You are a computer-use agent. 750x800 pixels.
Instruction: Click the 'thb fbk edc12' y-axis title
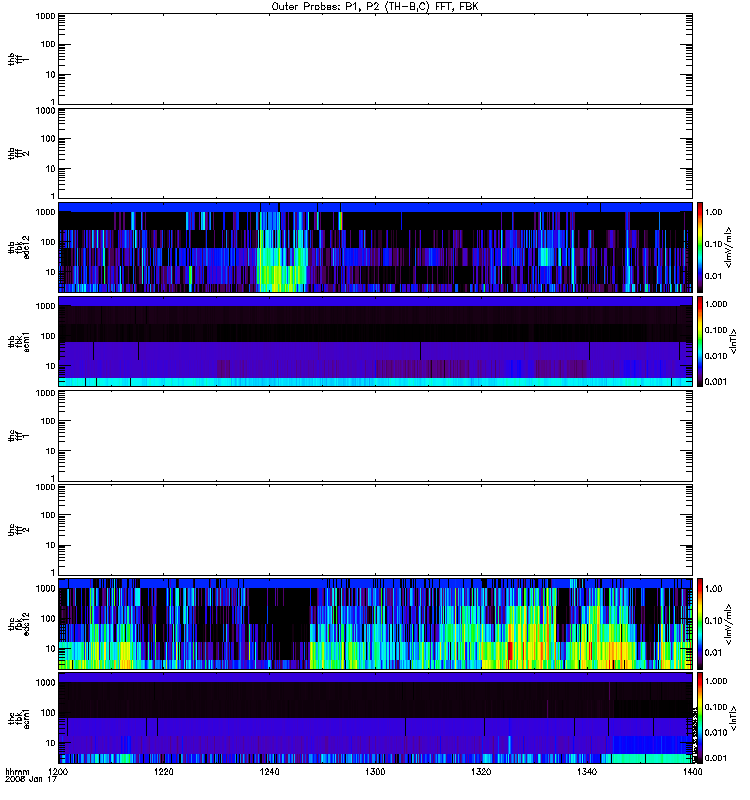point(19,247)
